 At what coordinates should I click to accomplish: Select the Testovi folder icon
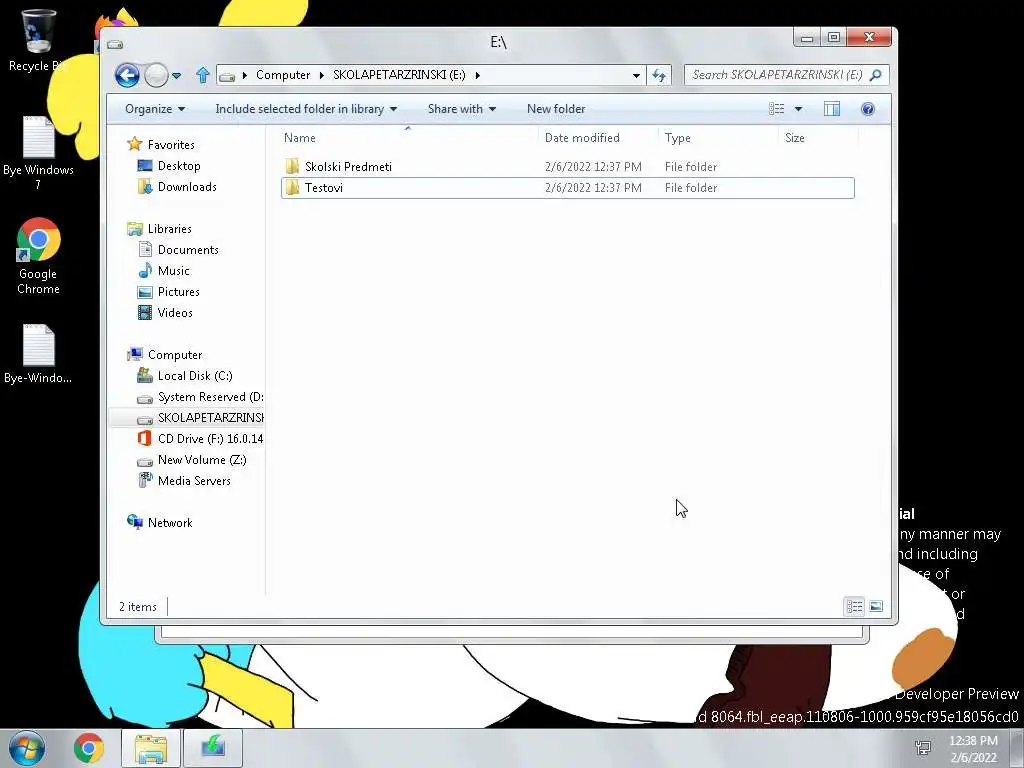click(x=292, y=187)
